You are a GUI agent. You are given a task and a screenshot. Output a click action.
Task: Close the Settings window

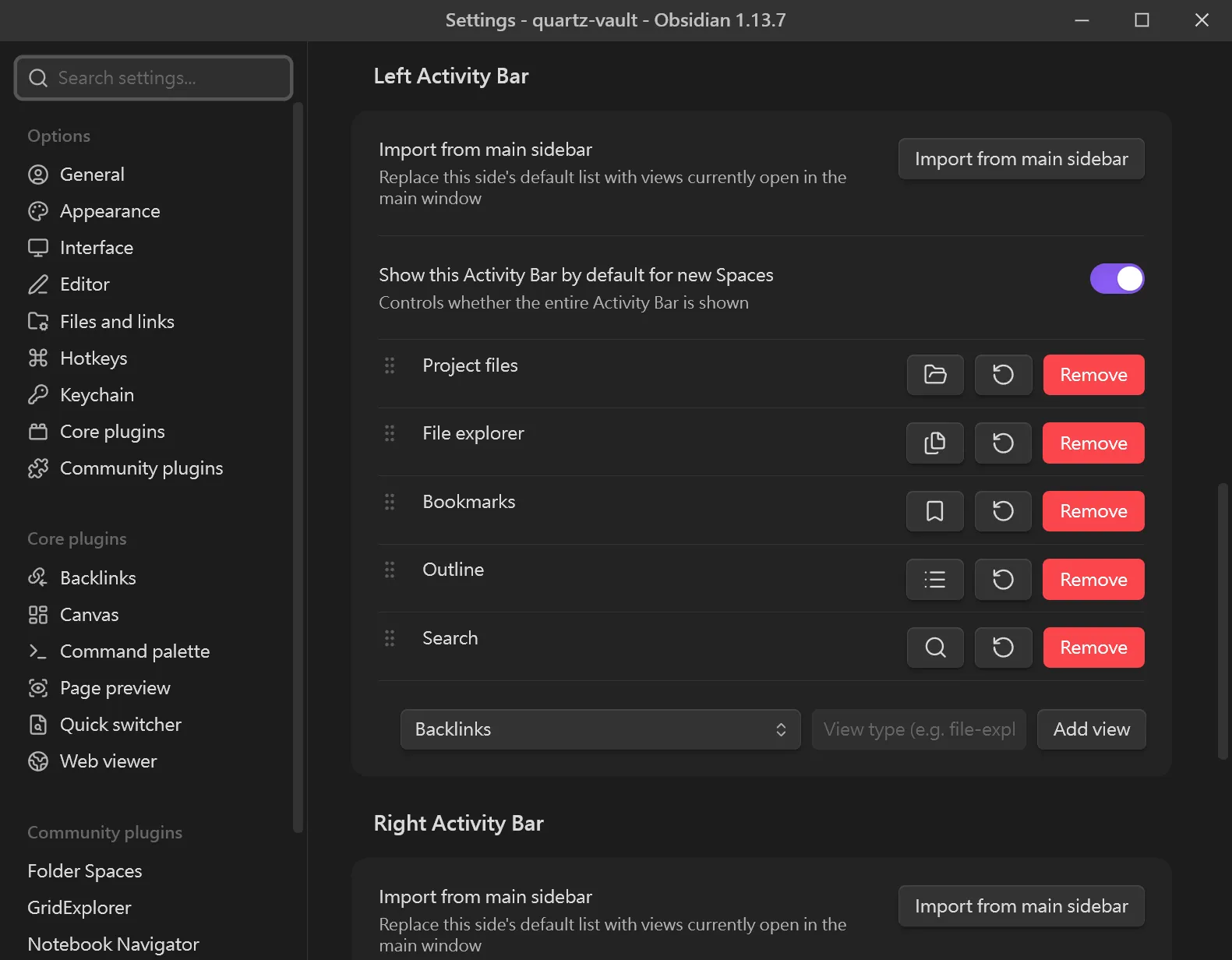(1202, 20)
